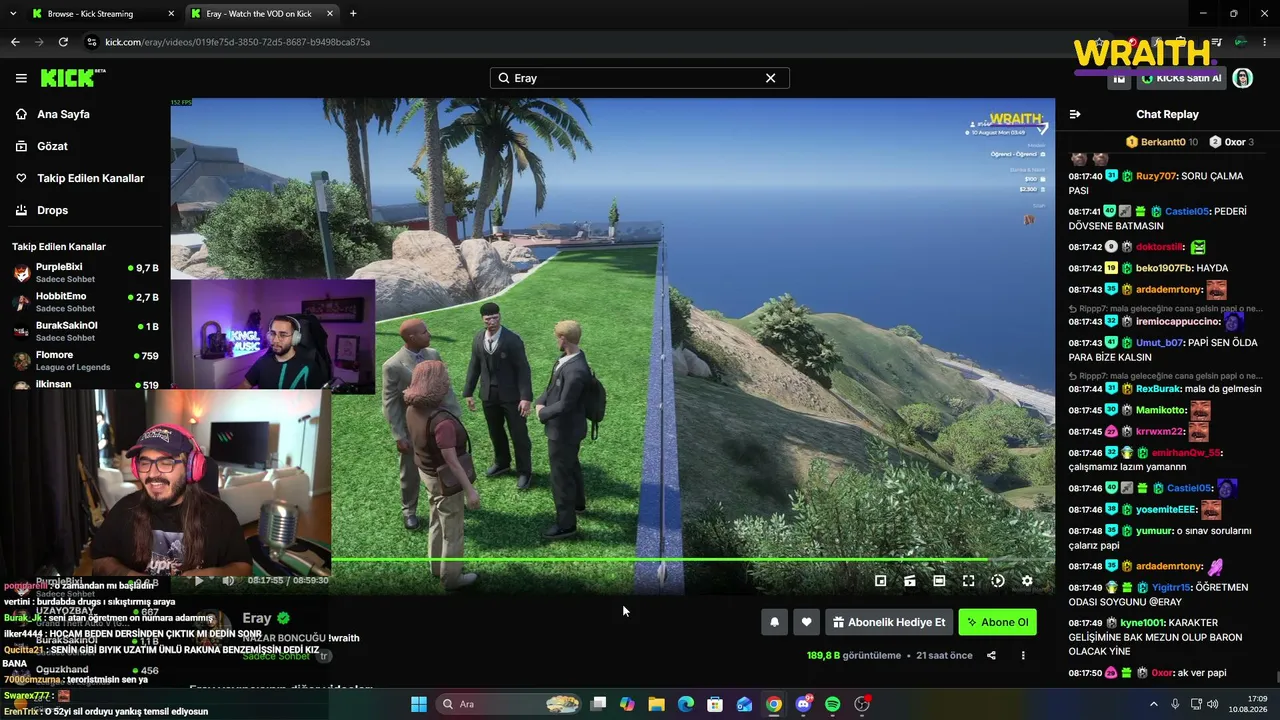Open the video more-options menu
Image resolution: width=1280 pixels, height=720 pixels.
tap(1023, 655)
